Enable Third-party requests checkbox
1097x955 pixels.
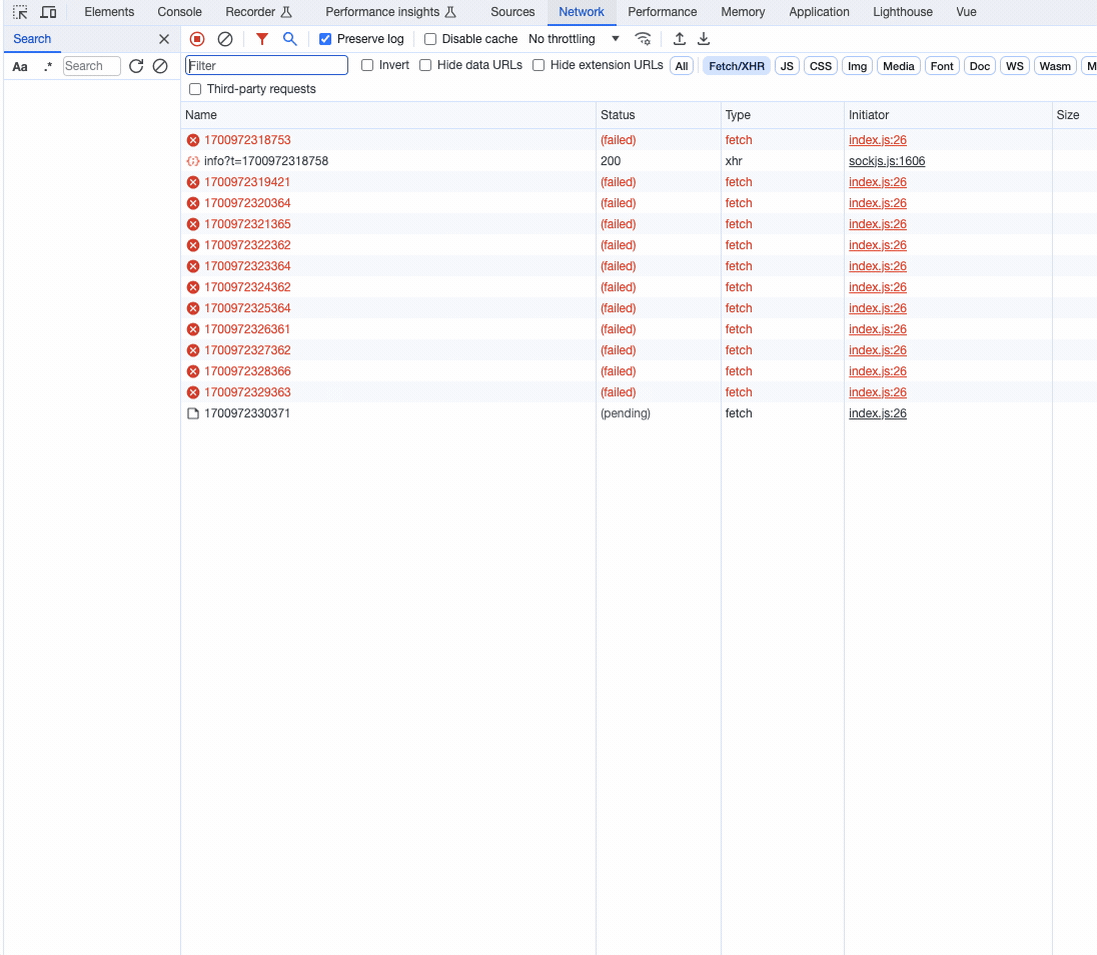pyautogui.click(x=195, y=89)
